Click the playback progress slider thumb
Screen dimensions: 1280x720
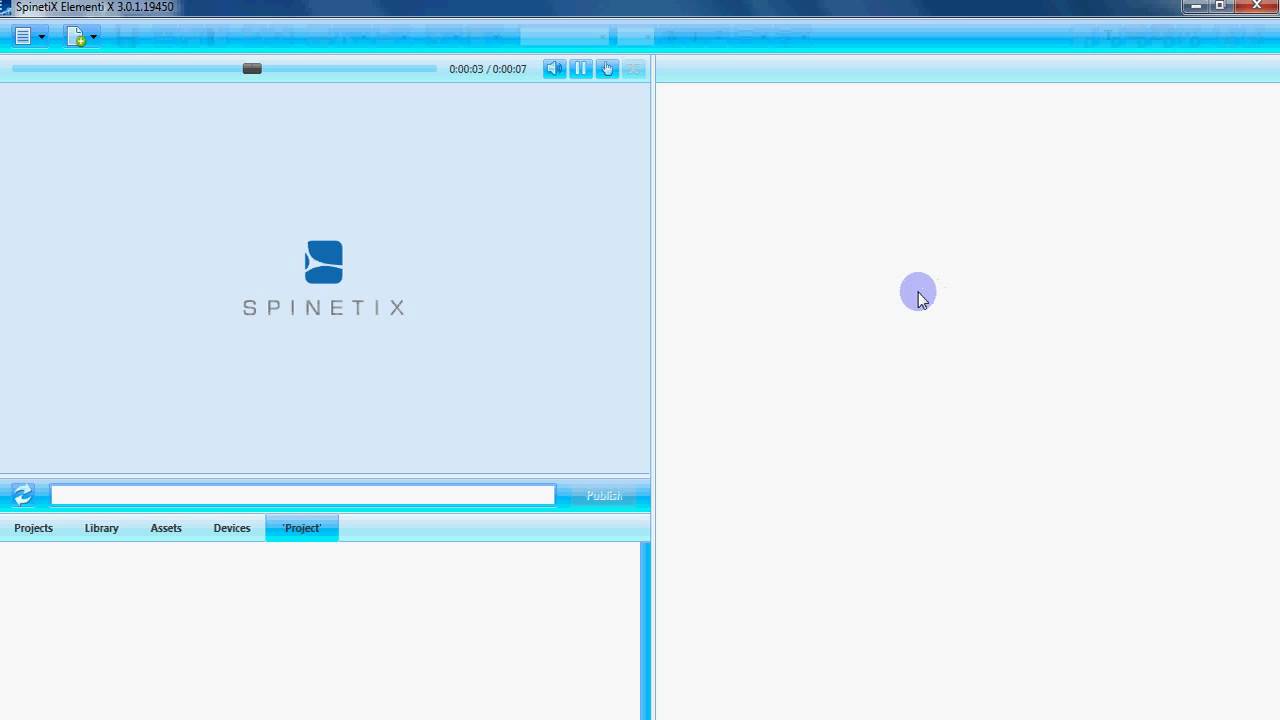252,69
